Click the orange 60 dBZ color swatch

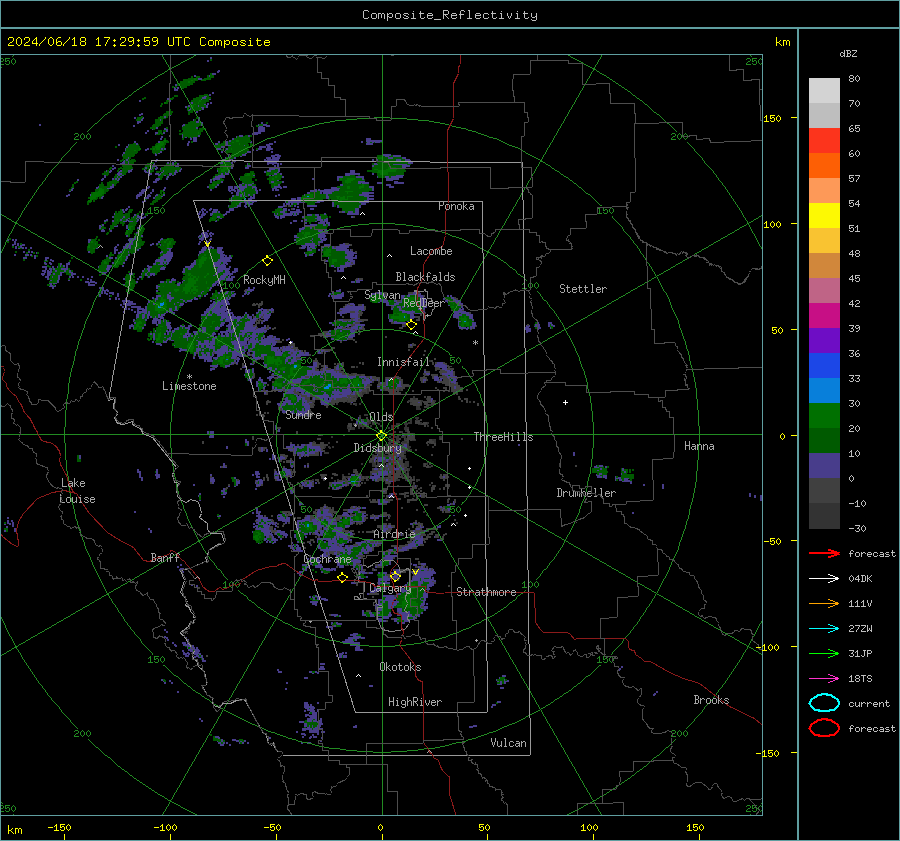824,165
